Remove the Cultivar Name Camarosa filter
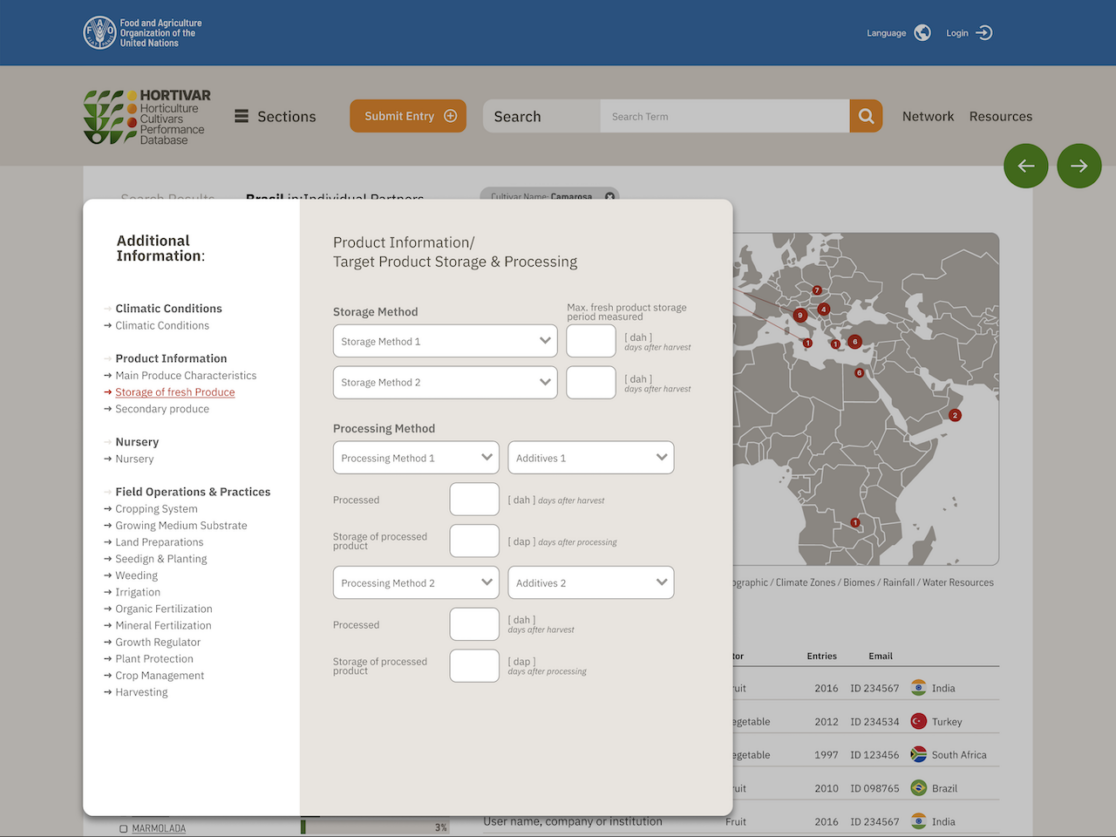Viewport: 1116px width, 837px height. (x=610, y=197)
